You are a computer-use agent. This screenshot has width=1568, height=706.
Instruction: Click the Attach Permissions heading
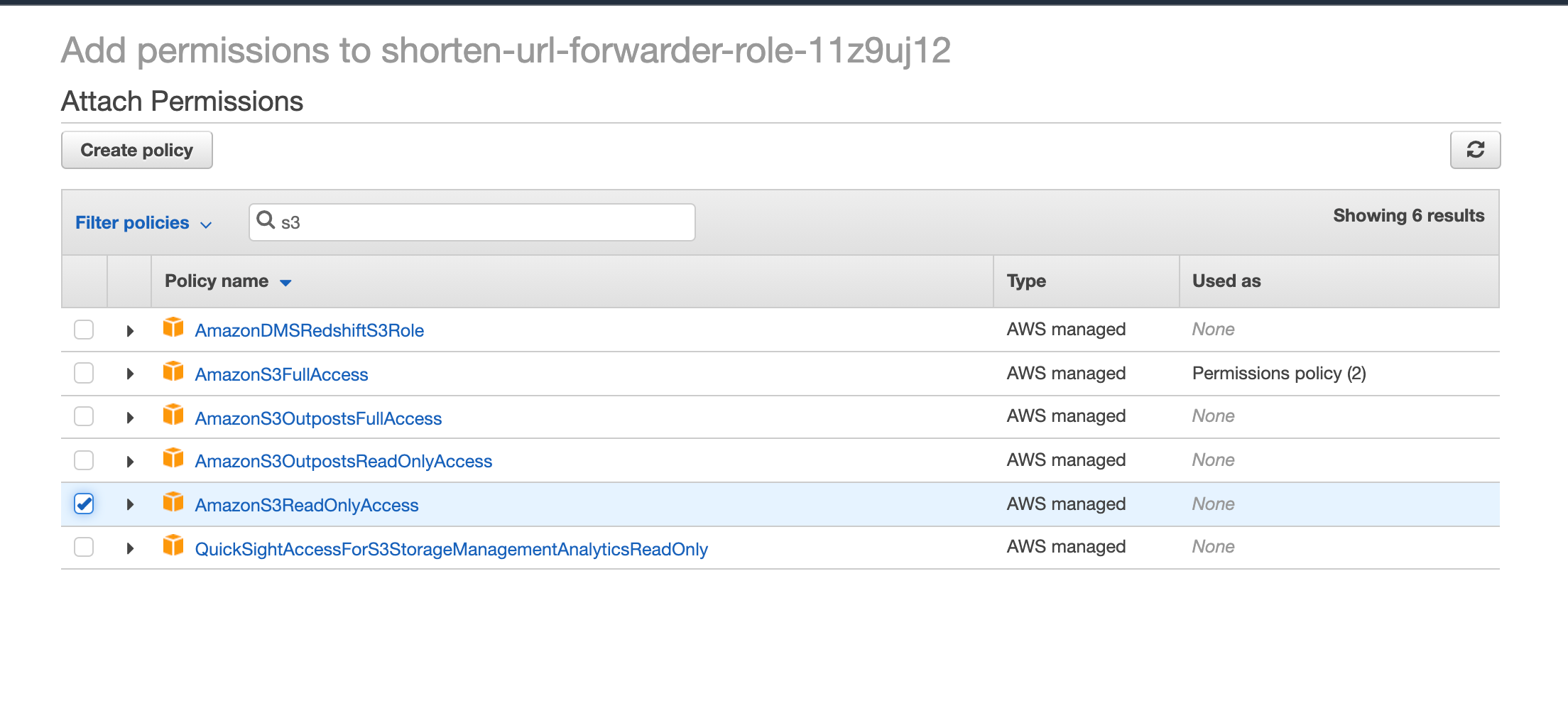[183, 102]
